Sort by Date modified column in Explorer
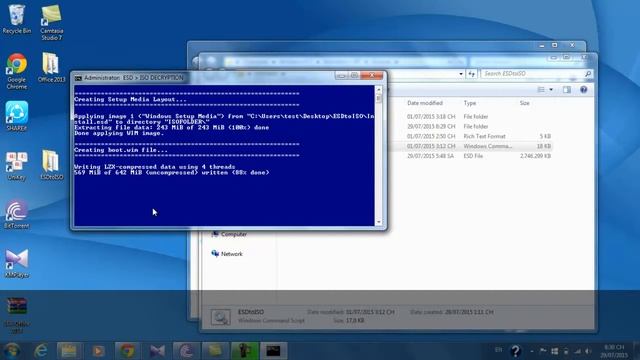The height and width of the screenshot is (360, 640). [424, 103]
